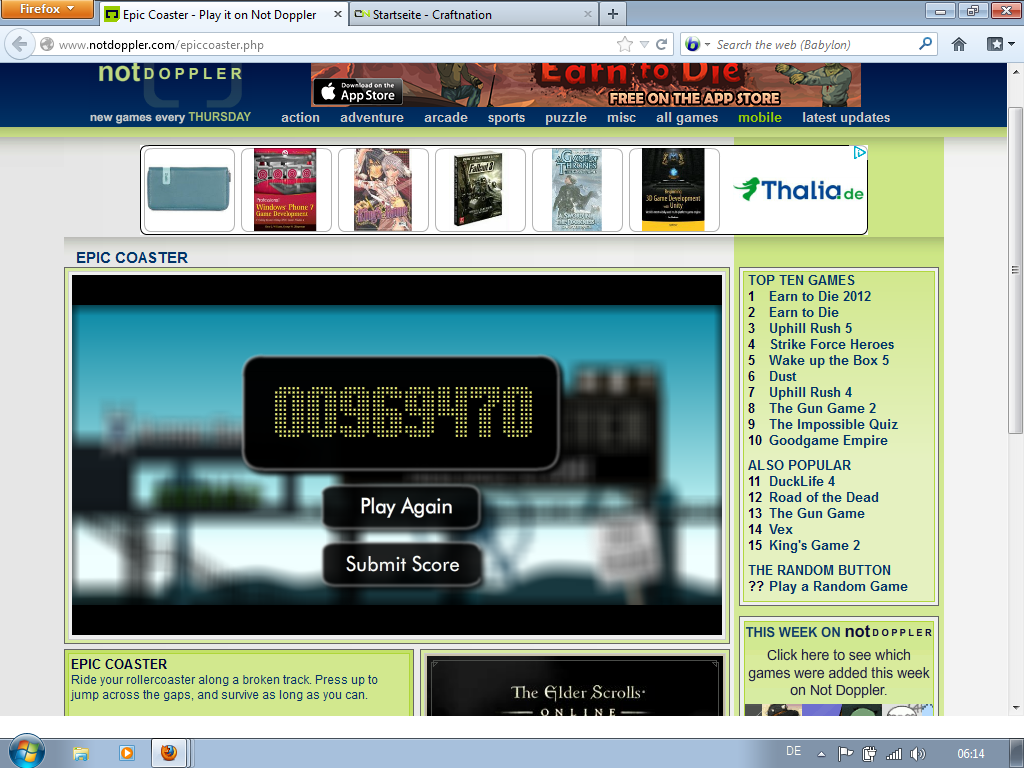Open URL history dropdown arrow
The height and width of the screenshot is (768, 1024).
click(x=645, y=44)
